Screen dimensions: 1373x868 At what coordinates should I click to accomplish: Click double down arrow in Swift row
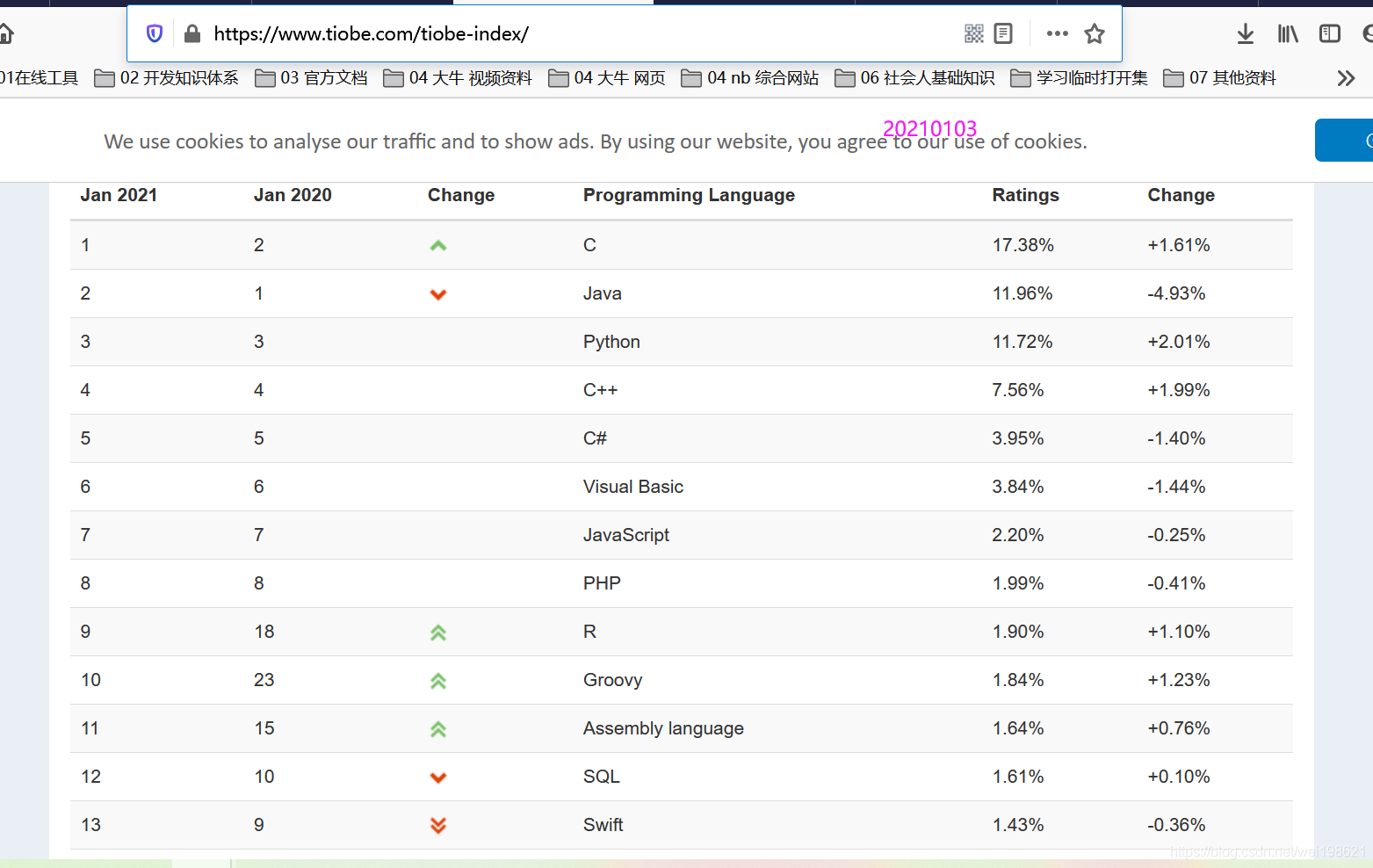coord(438,825)
